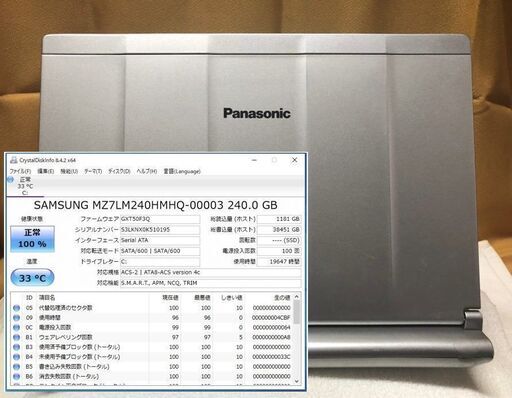Click the SMART list scrollbar down arrow
The width and height of the screenshot is (512, 398).
point(297,381)
